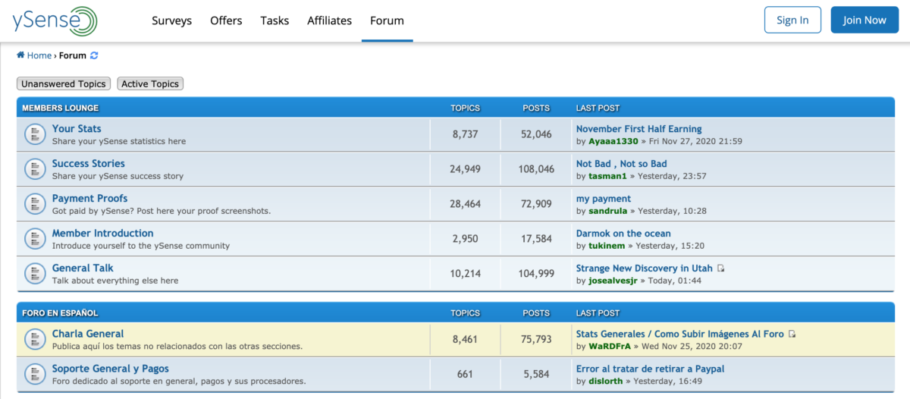Click posts count 75,793 for Charla General

(536, 340)
